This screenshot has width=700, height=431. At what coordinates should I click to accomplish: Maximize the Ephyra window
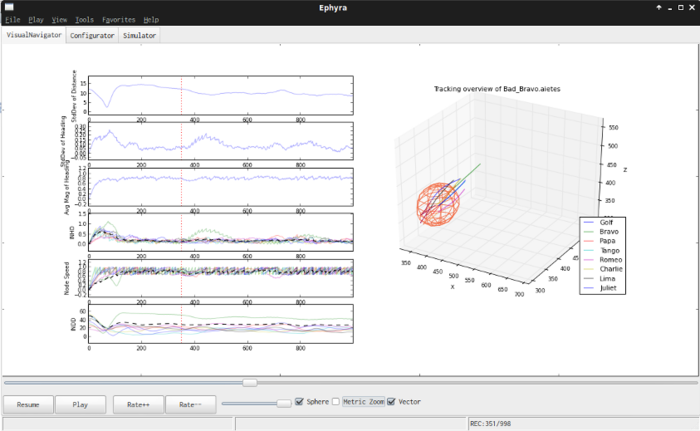coord(681,8)
